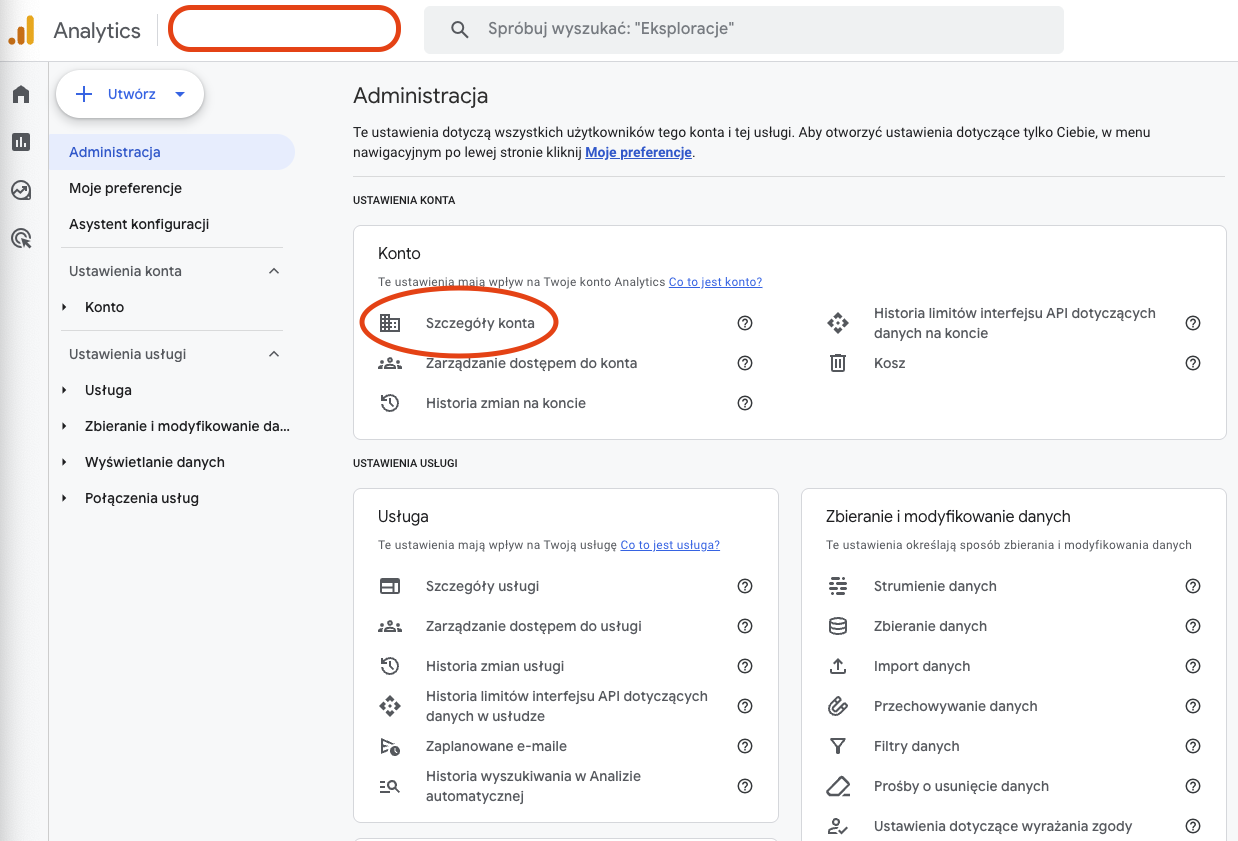1238x841 pixels.
Task: Collapse the Ustawienia usługi section chevron
Action: pyautogui.click(x=274, y=353)
